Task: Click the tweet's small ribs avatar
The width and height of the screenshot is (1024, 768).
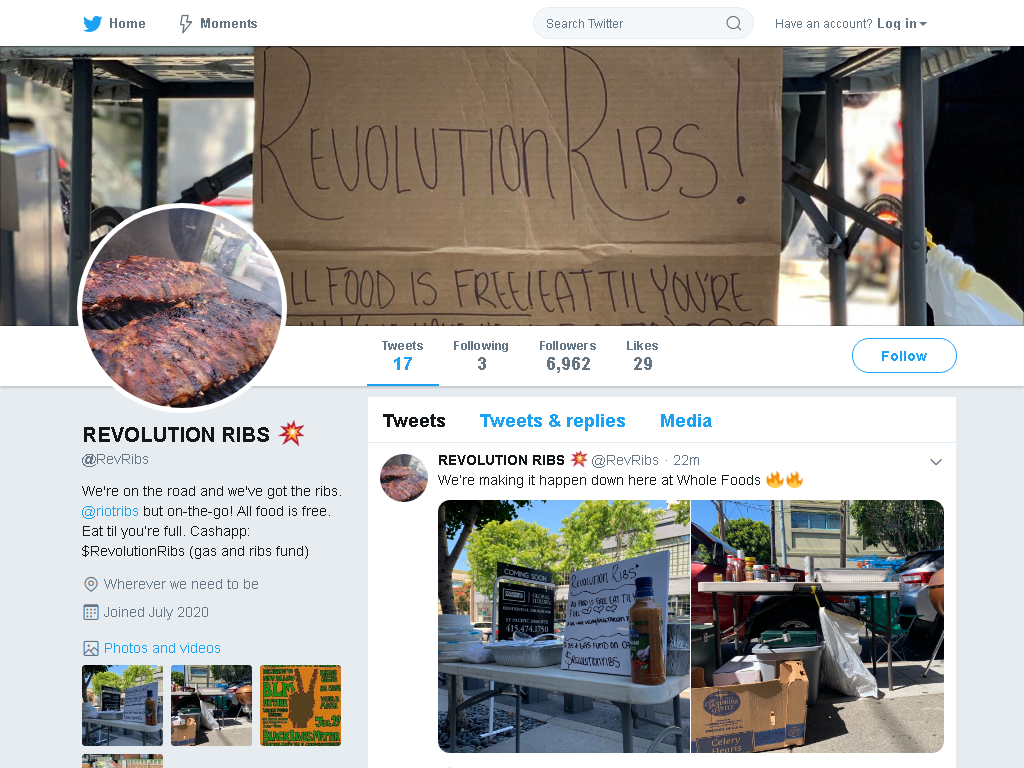Action: pyautogui.click(x=404, y=477)
